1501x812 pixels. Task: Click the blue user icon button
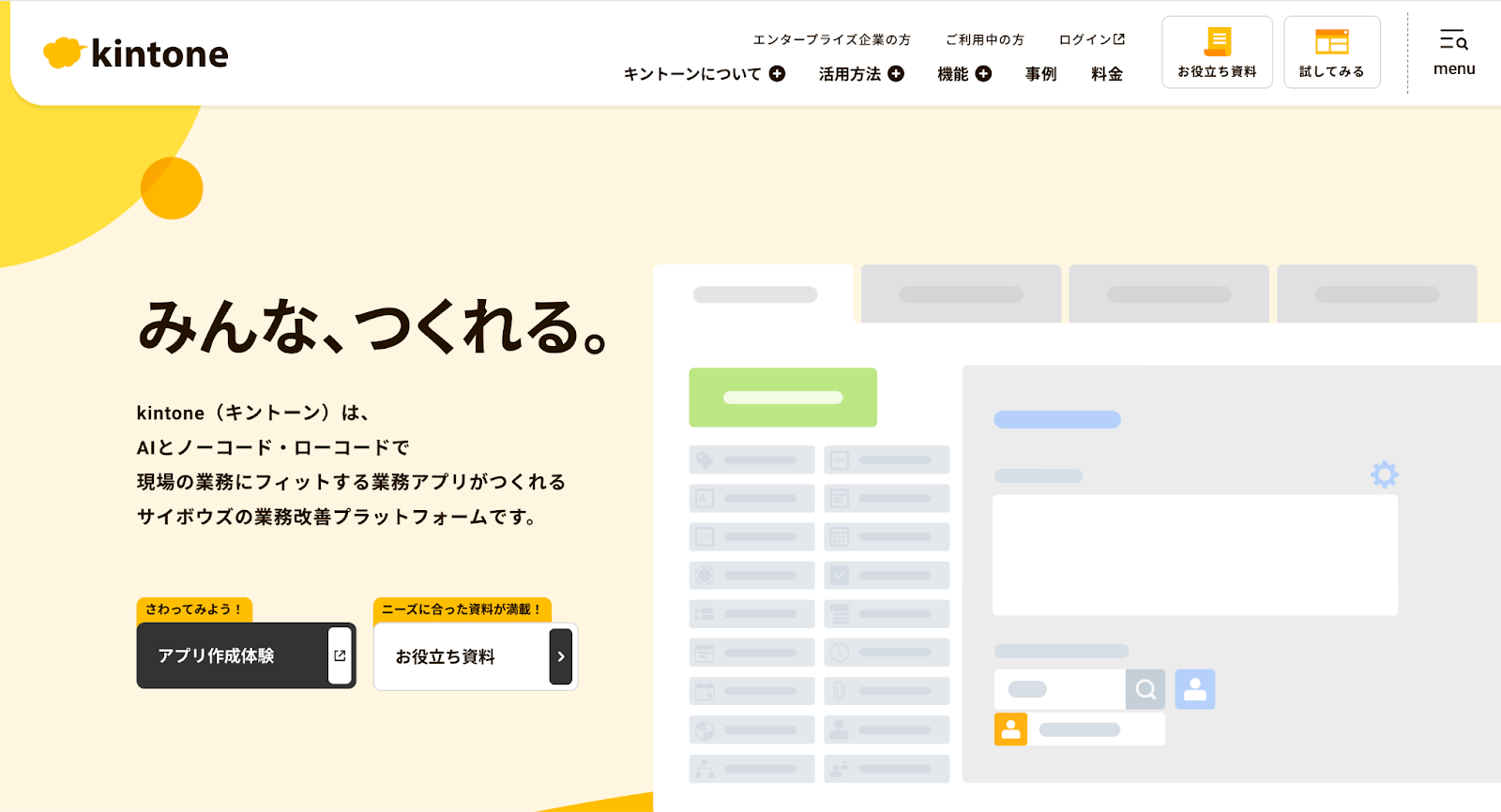1194,689
